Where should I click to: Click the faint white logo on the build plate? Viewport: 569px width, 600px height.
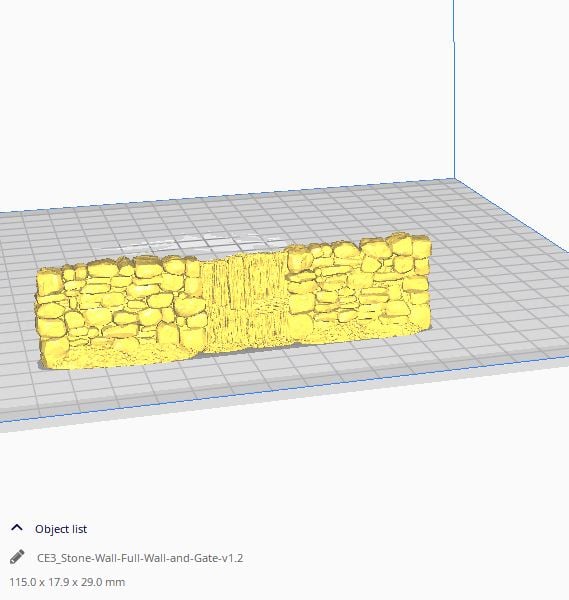(191, 242)
